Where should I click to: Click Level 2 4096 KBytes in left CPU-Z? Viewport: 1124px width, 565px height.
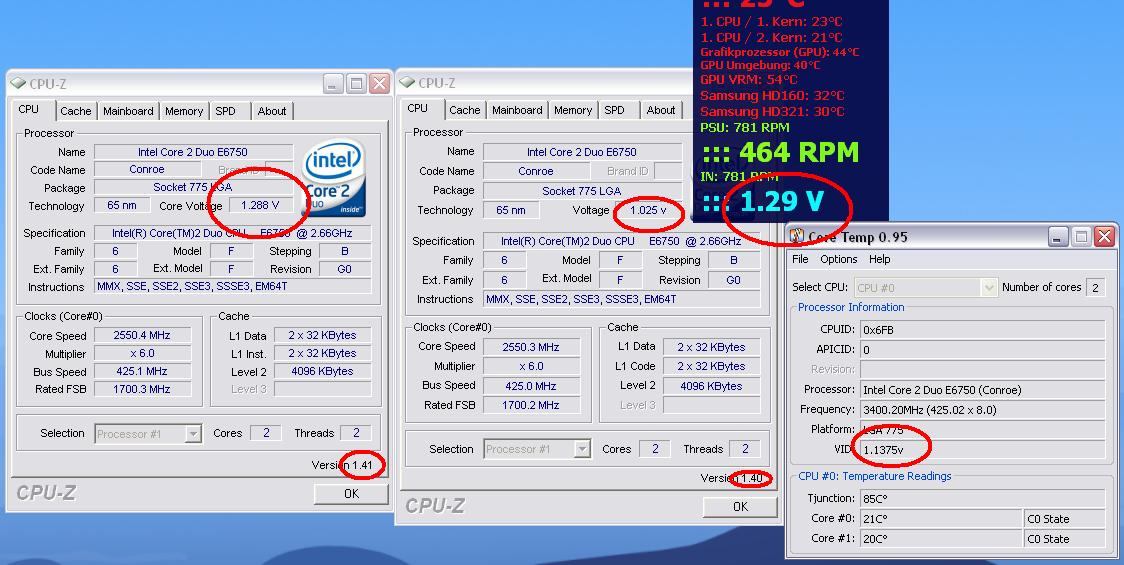pyautogui.click(x=323, y=371)
